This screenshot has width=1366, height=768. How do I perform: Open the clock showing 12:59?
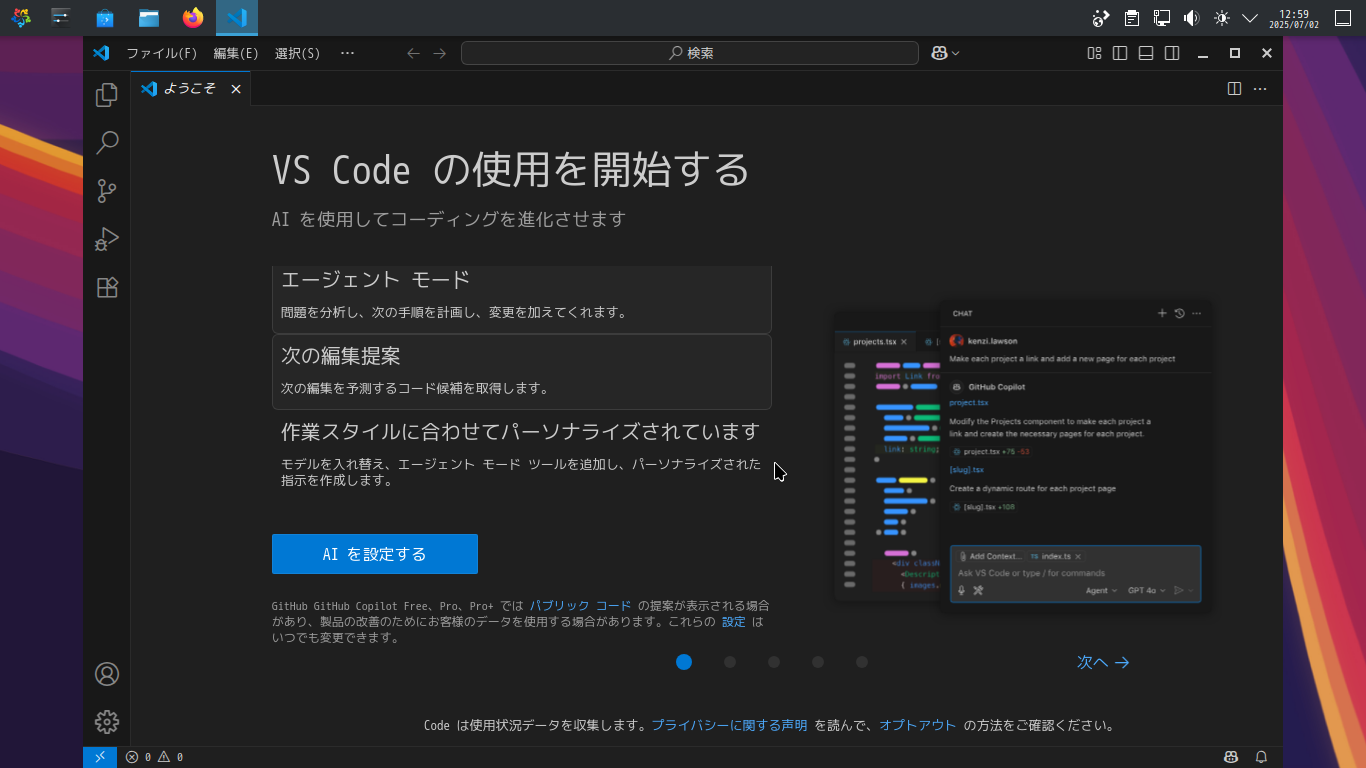(x=1294, y=18)
